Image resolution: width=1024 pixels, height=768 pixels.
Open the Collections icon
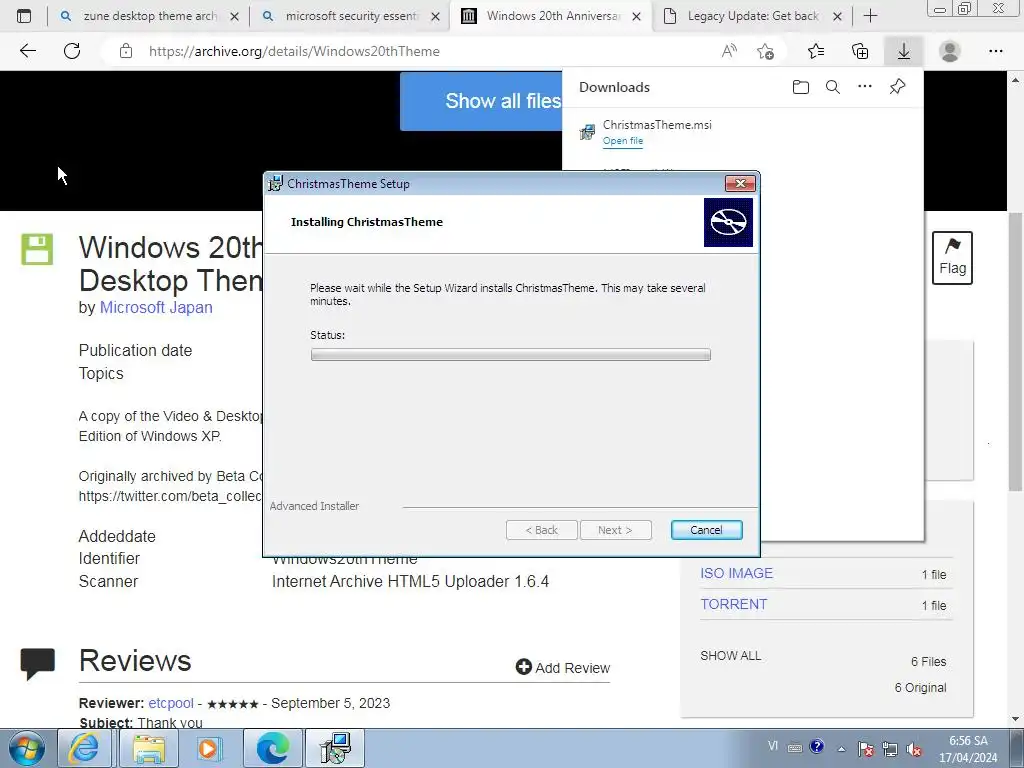click(x=860, y=51)
